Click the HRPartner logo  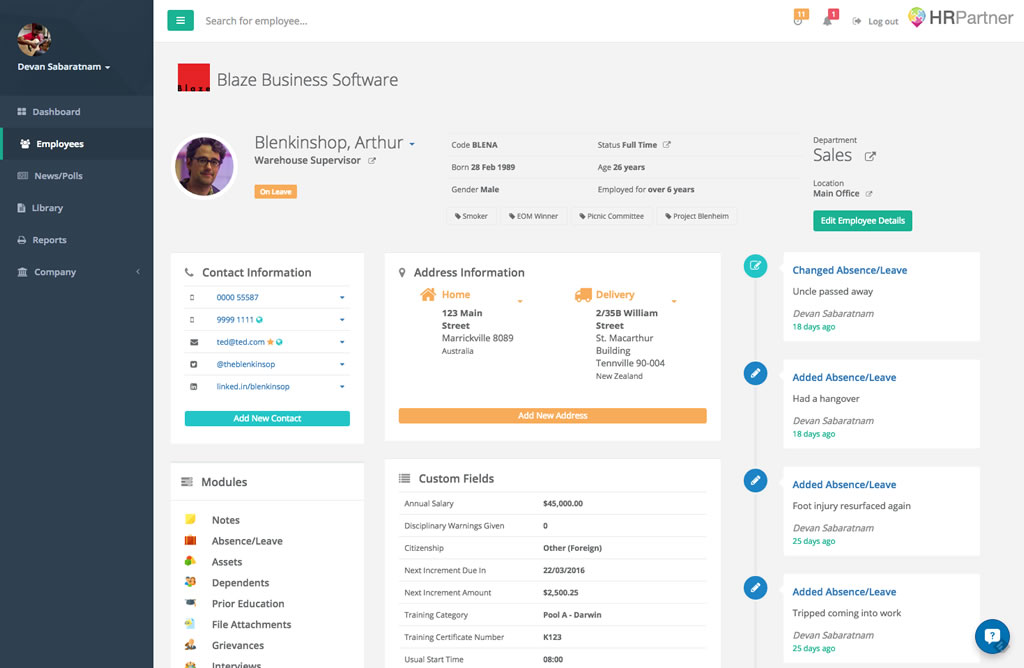(961, 18)
